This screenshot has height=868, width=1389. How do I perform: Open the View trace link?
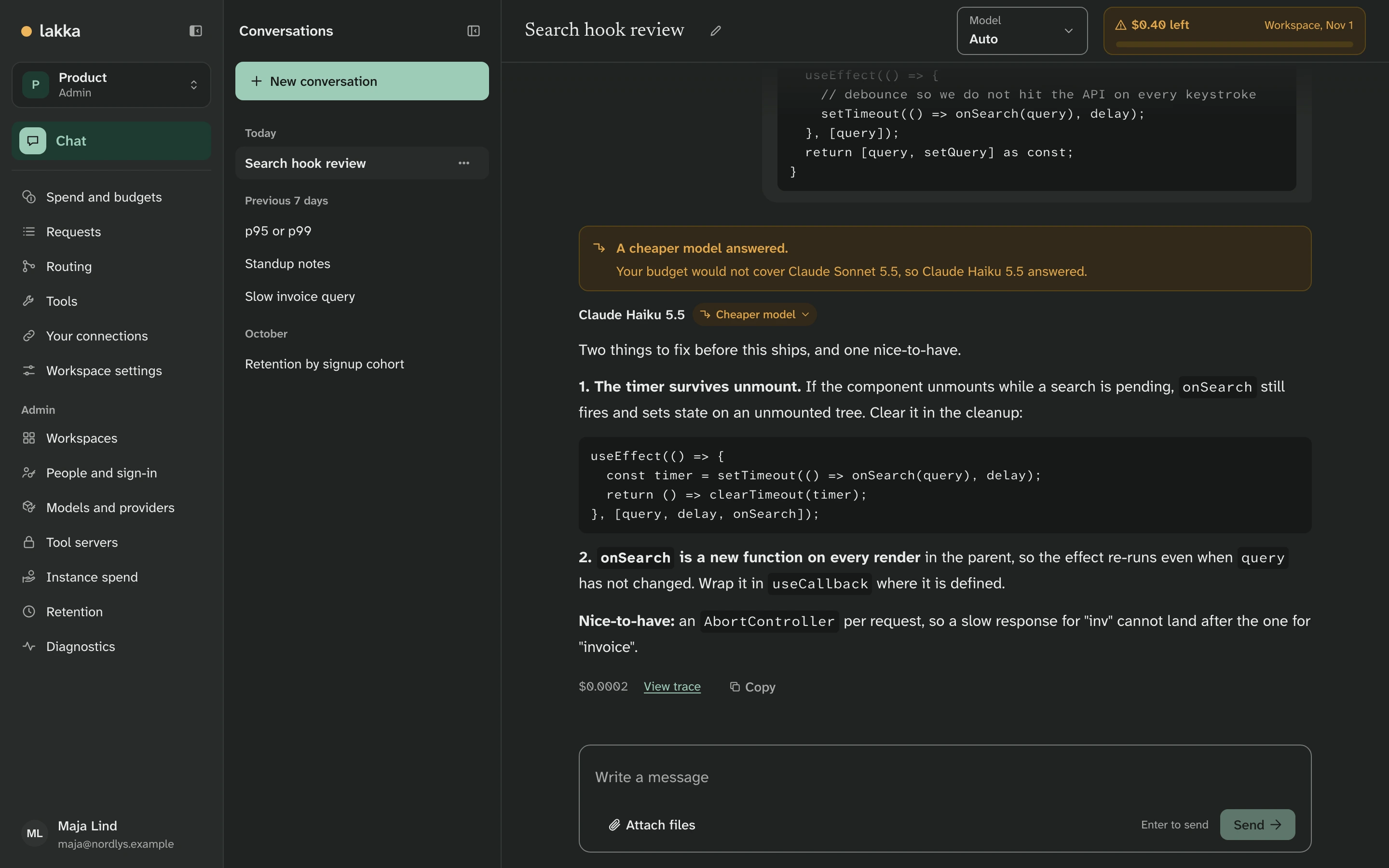pos(672,687)
